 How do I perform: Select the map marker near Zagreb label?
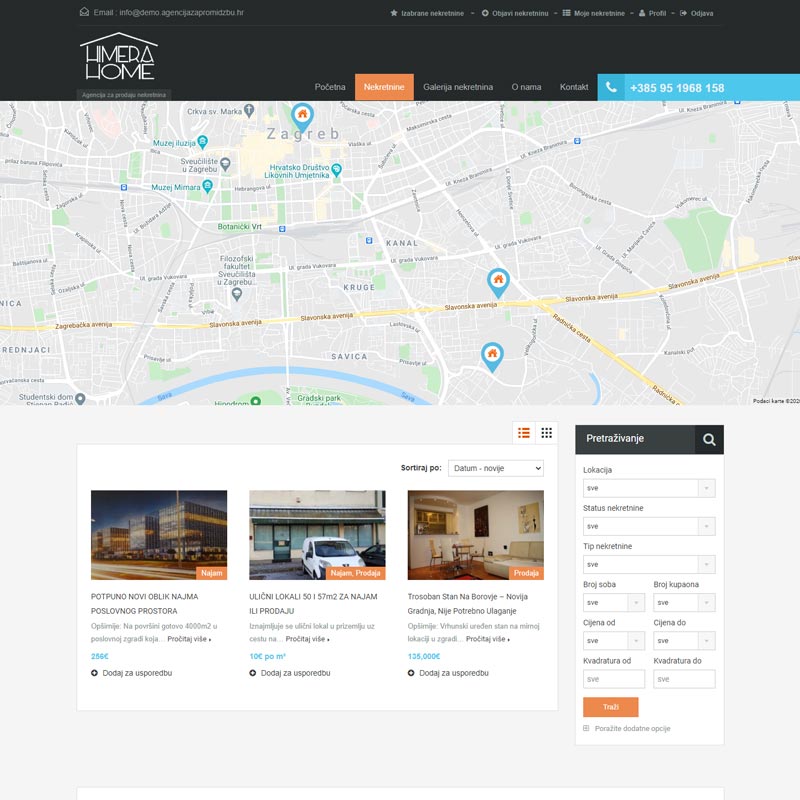point(302,117)
